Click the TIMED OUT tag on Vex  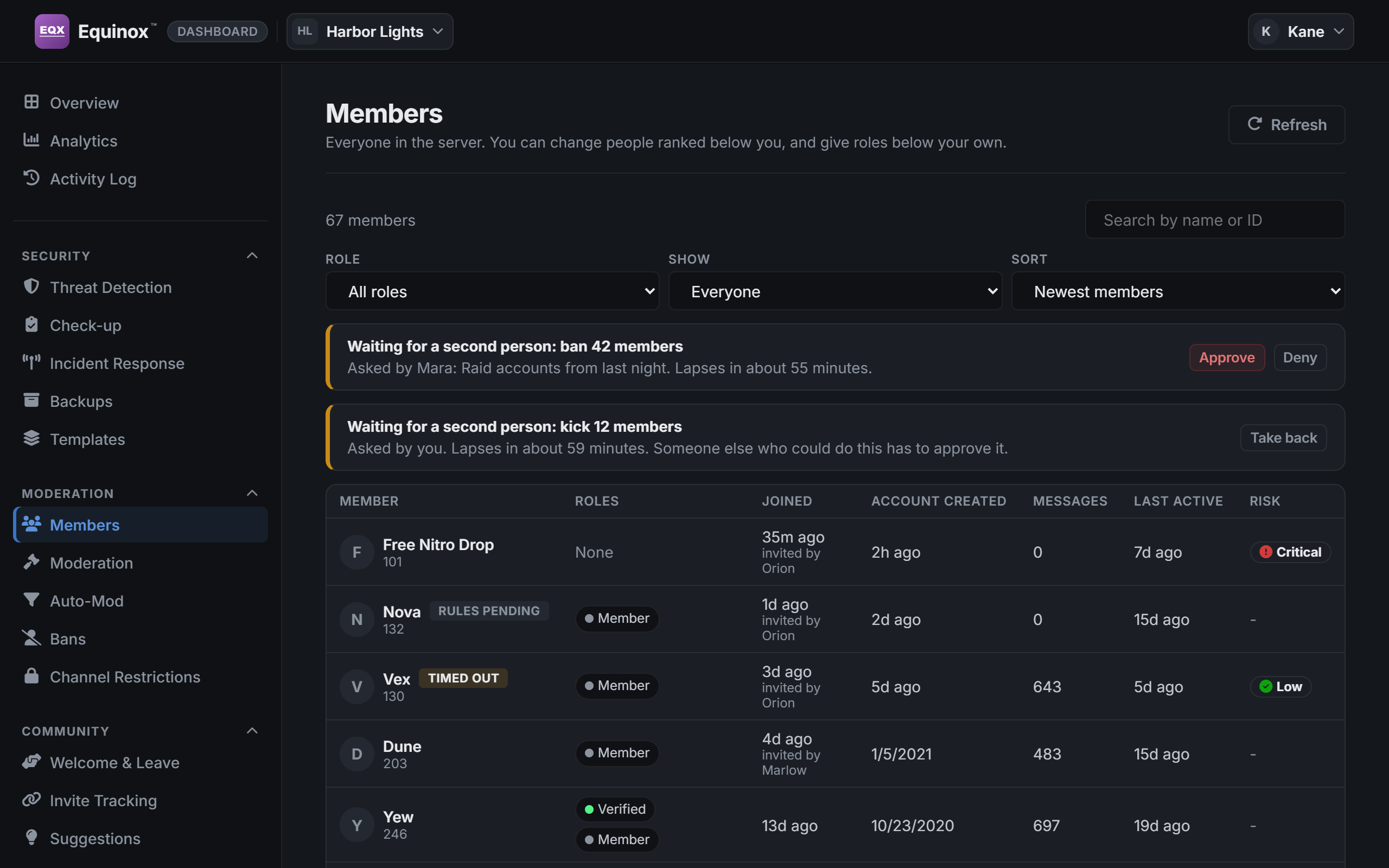point(463,678)
